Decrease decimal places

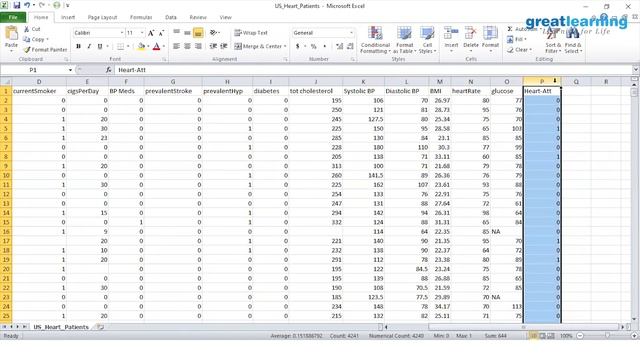click(x=350, y=46)
